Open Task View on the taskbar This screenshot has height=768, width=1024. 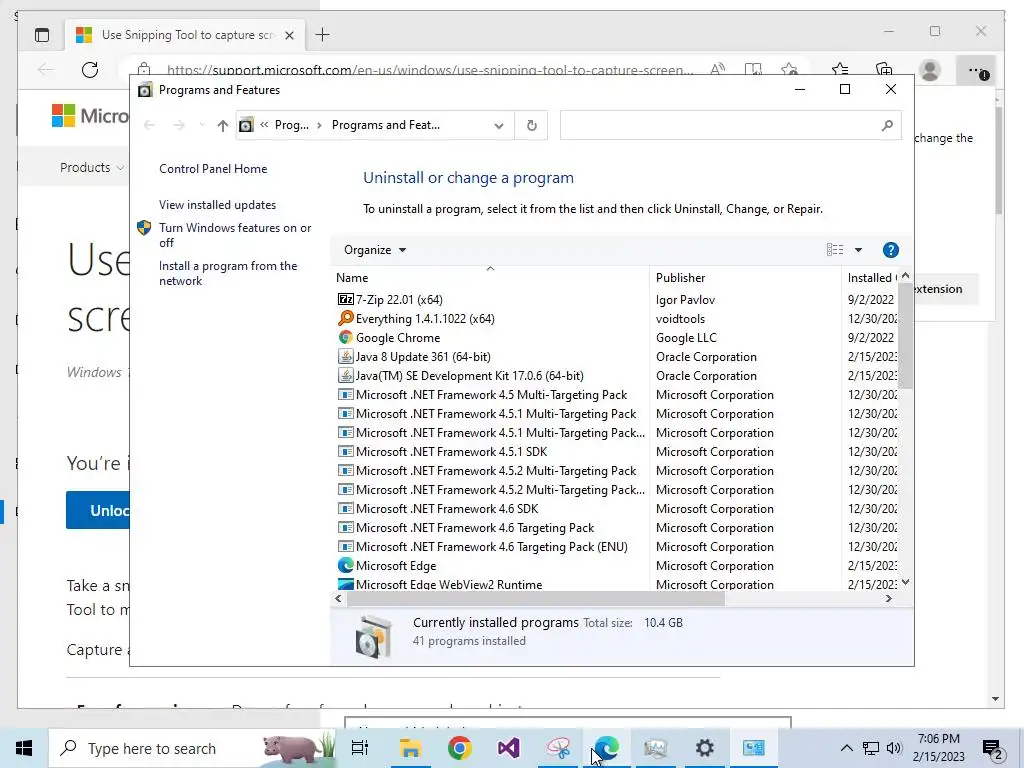[360, 748]
